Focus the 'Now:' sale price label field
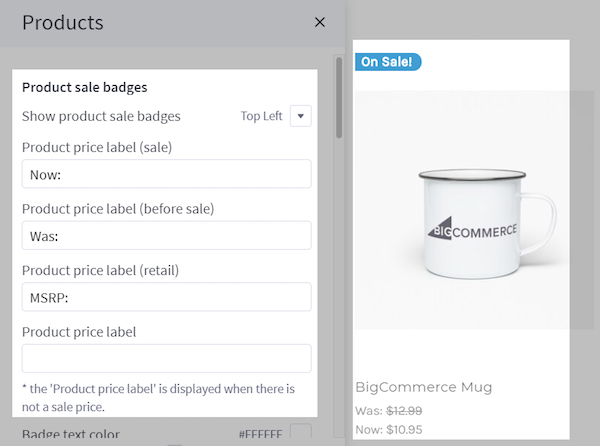 click(x=166, y=174)
